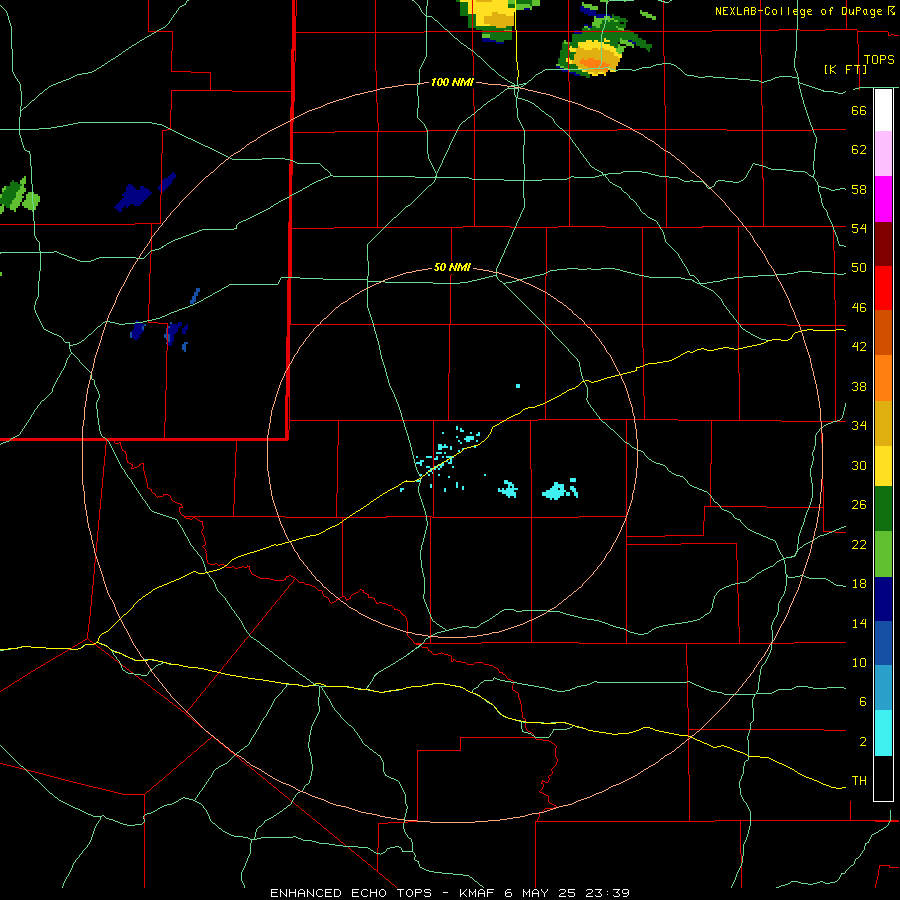This screenshot has width=900, height=900.
Task: Click the '18' legend value
Action: (x=859, y=584)
